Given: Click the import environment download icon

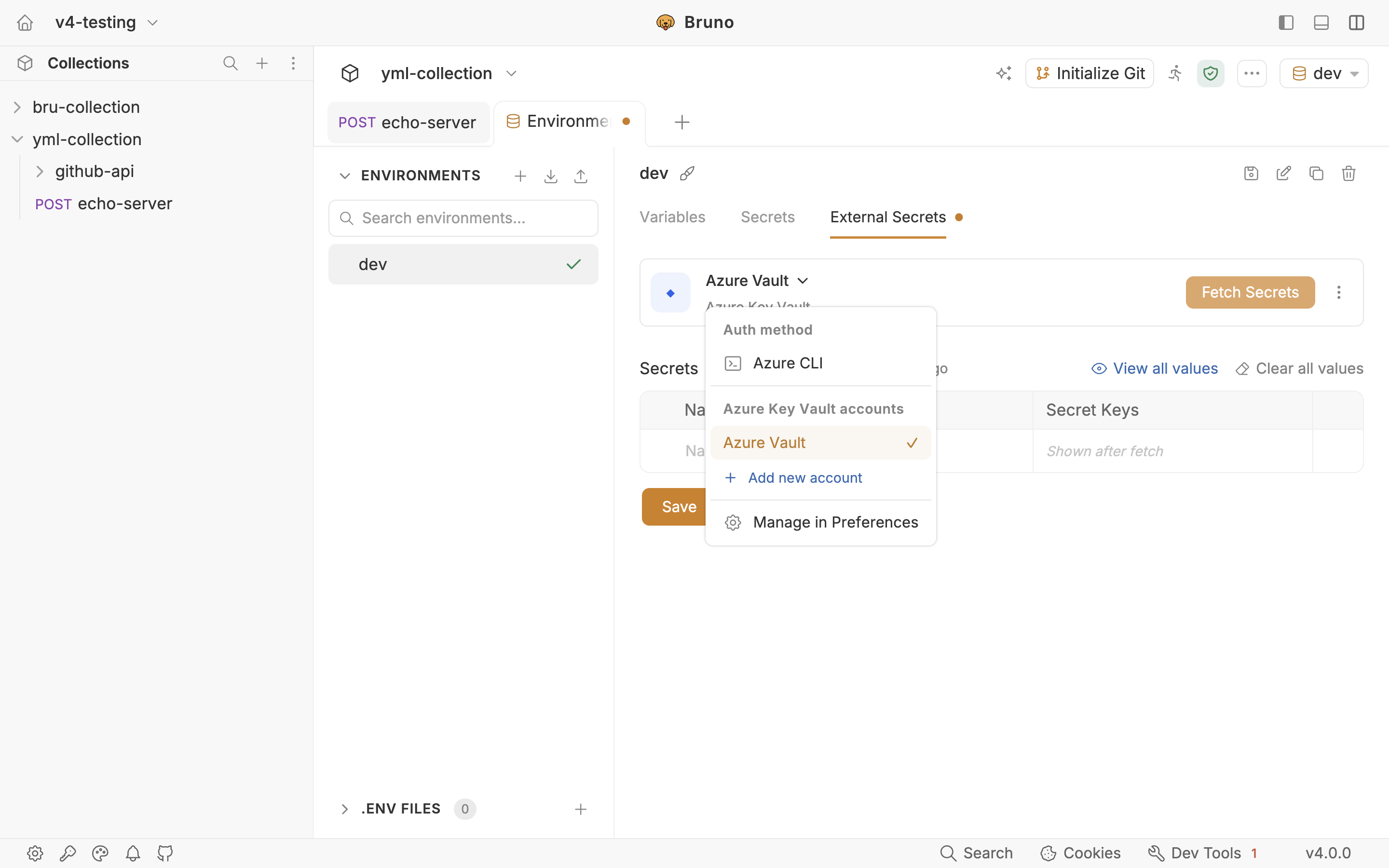Looking at the screenshot, I should coord(550,176).
